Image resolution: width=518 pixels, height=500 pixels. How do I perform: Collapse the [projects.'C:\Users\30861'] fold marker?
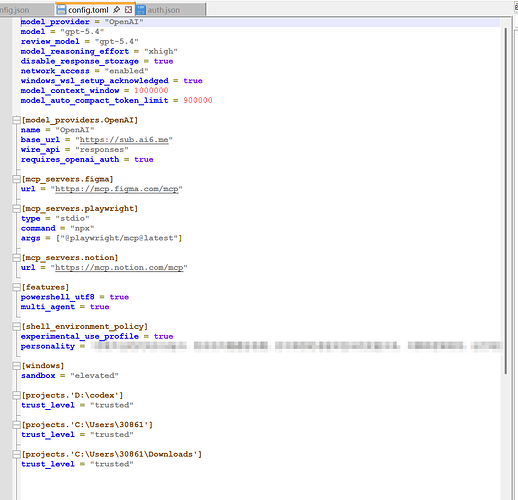[x=16, y=425]
